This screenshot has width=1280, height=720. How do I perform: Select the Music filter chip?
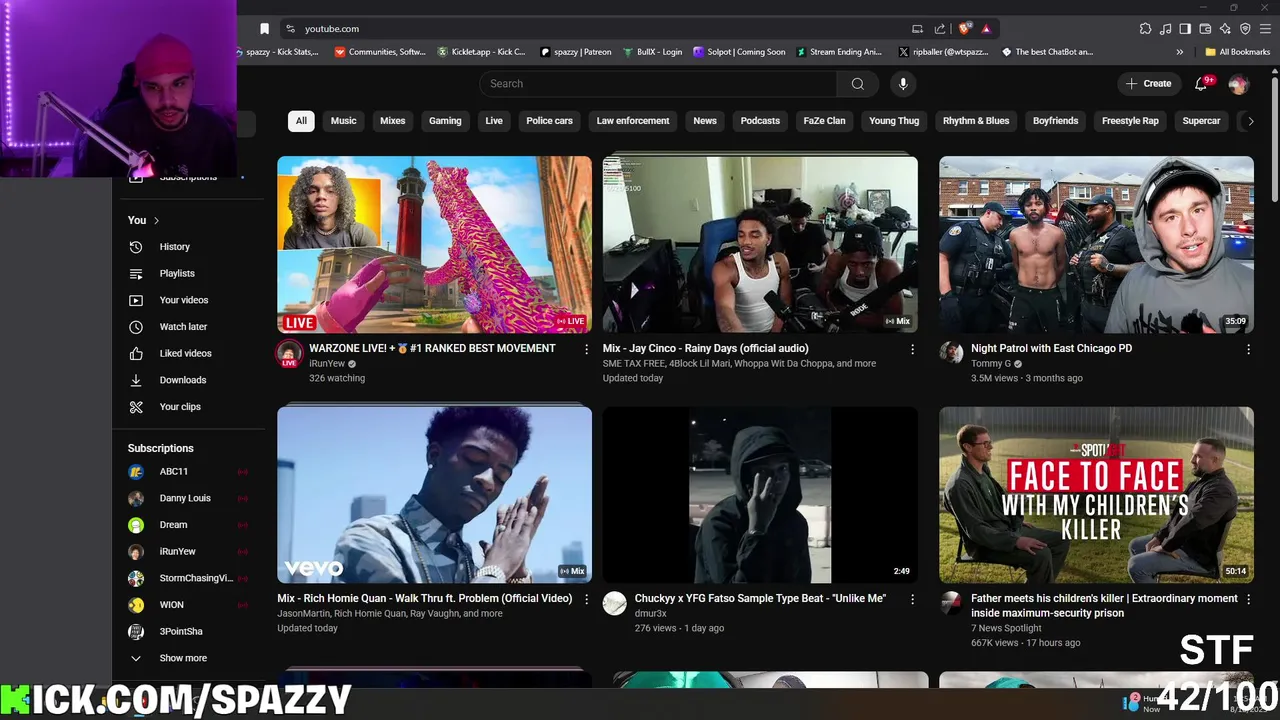(343, 121)
